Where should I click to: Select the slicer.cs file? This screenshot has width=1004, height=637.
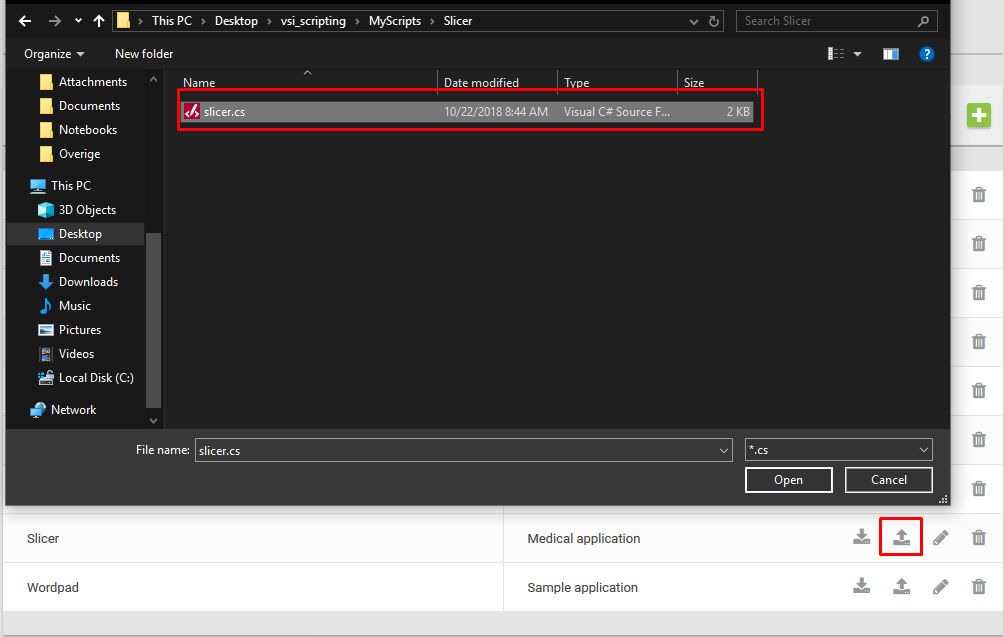point(225,112)
